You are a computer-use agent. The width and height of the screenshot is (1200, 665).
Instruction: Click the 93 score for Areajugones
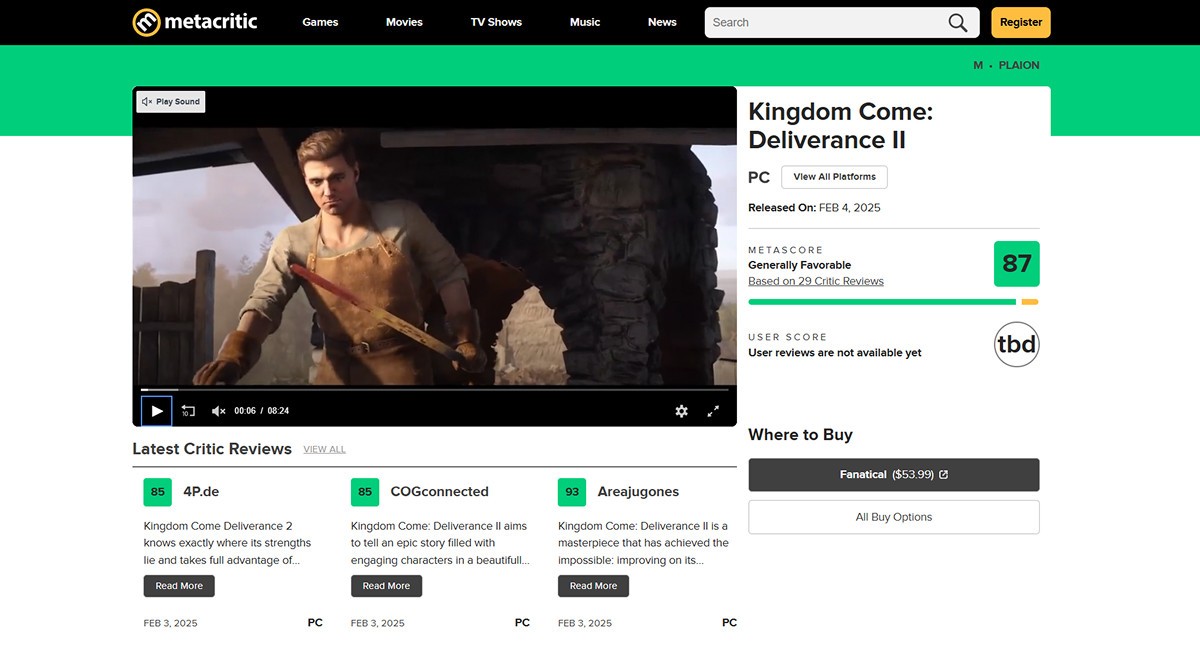tap(572, 492)
